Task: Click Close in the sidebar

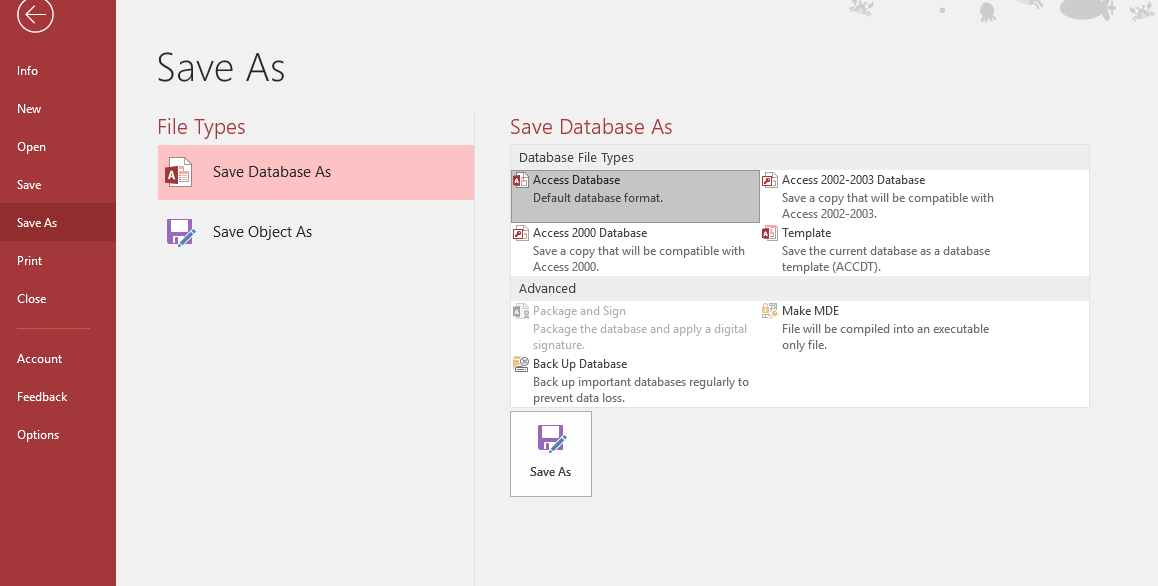Action: pos(32,299)
